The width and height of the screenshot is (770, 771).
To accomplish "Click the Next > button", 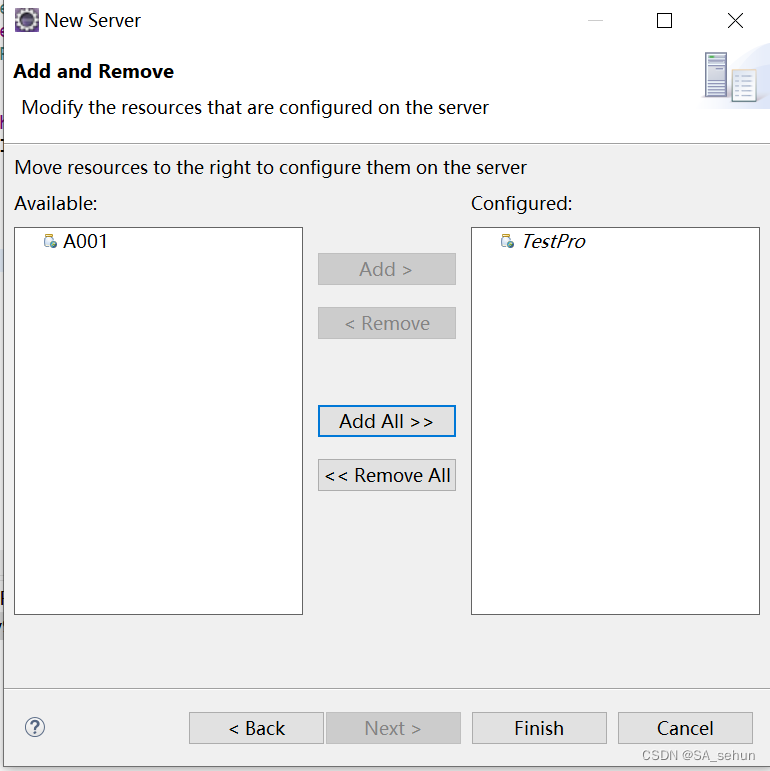I will pos(393,728).
